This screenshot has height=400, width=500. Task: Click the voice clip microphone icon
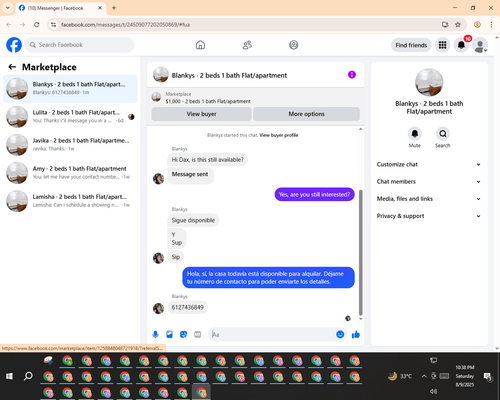155,334
